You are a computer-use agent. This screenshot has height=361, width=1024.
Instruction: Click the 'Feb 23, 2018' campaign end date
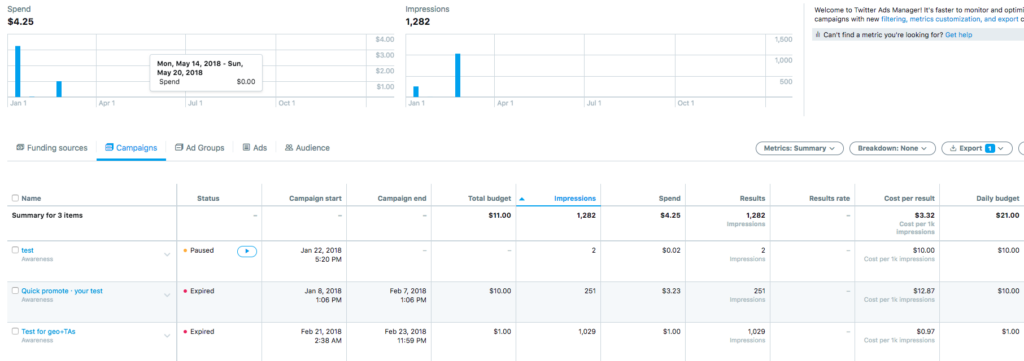click(x=406, y=332)
